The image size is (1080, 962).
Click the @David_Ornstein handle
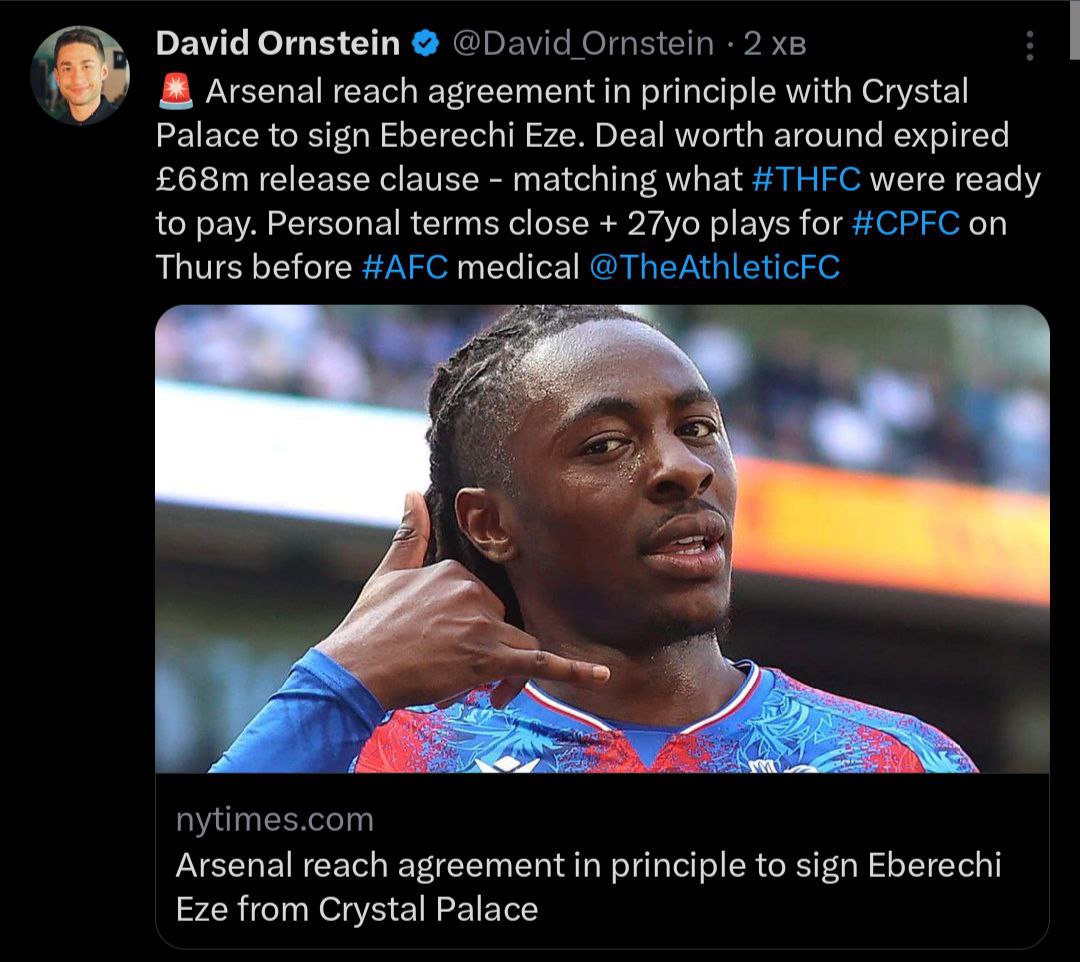click(x=583, y=44)
